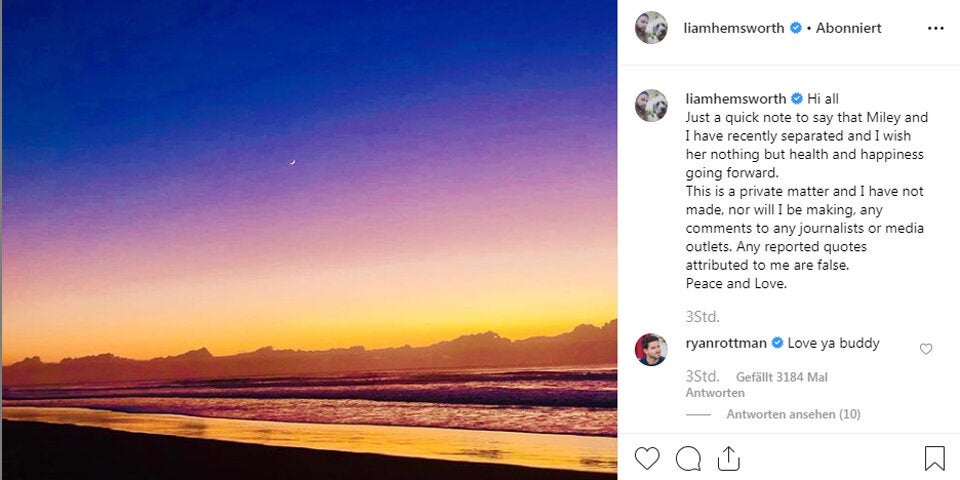Click the 3Std. timestamp under caption
The image size is (960, 480).
[x=702, y=316]
